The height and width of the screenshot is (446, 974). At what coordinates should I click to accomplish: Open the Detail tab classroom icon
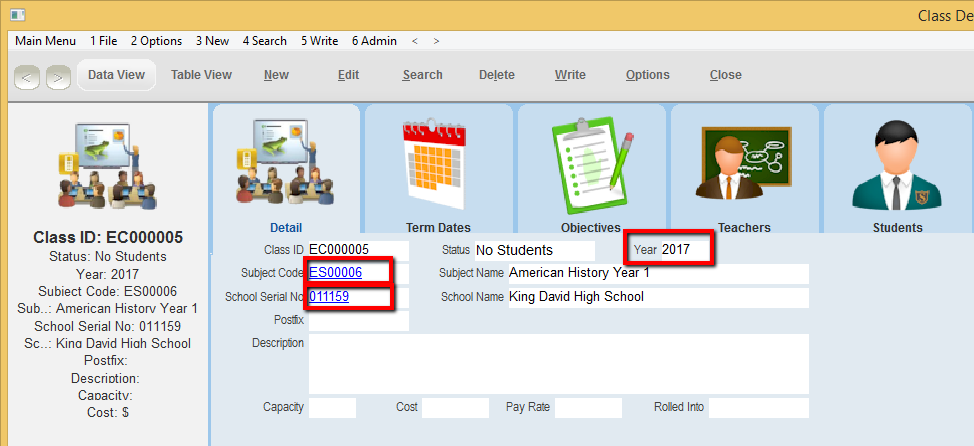pos(286,162)
